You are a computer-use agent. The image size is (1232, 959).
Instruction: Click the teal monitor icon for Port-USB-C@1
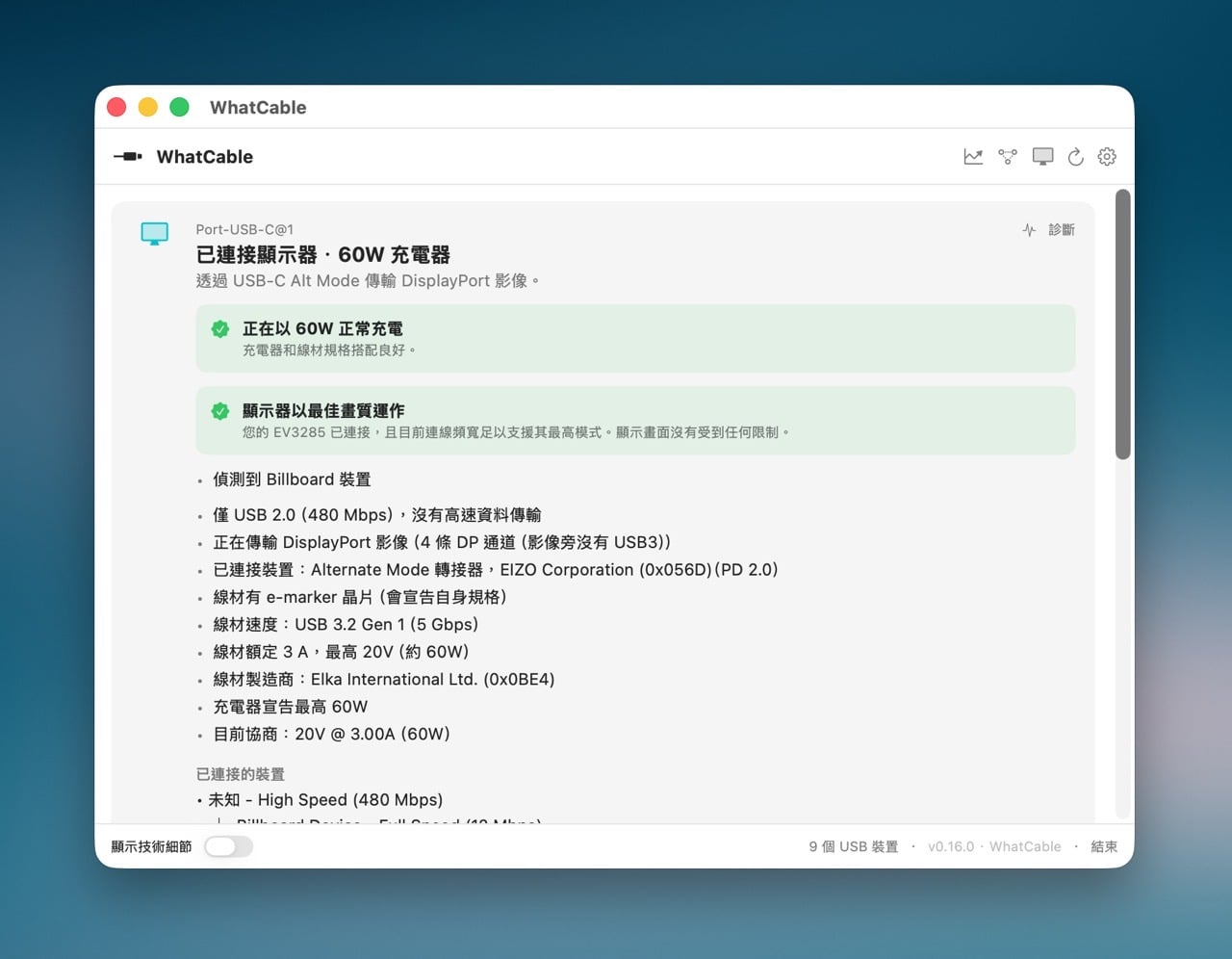tap(154, 233)
